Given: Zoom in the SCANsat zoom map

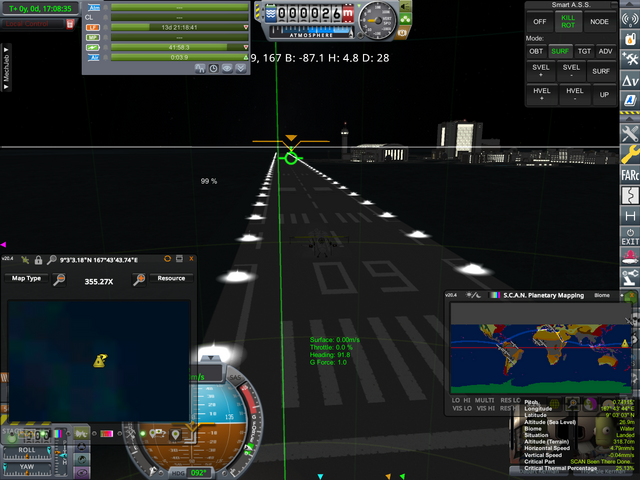Looking at the screenshot, I should [139, 279].
